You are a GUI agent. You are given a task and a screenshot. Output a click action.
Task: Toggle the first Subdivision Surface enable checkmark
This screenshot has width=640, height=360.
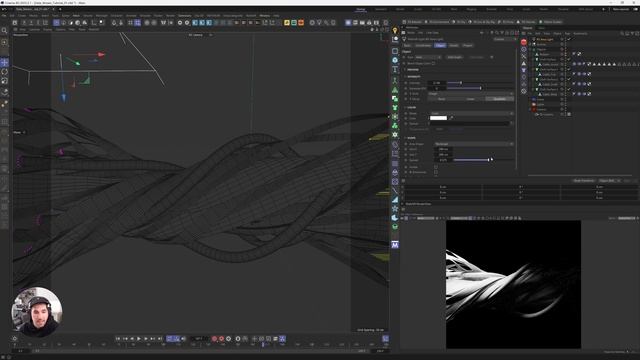[x=569, y=59]
